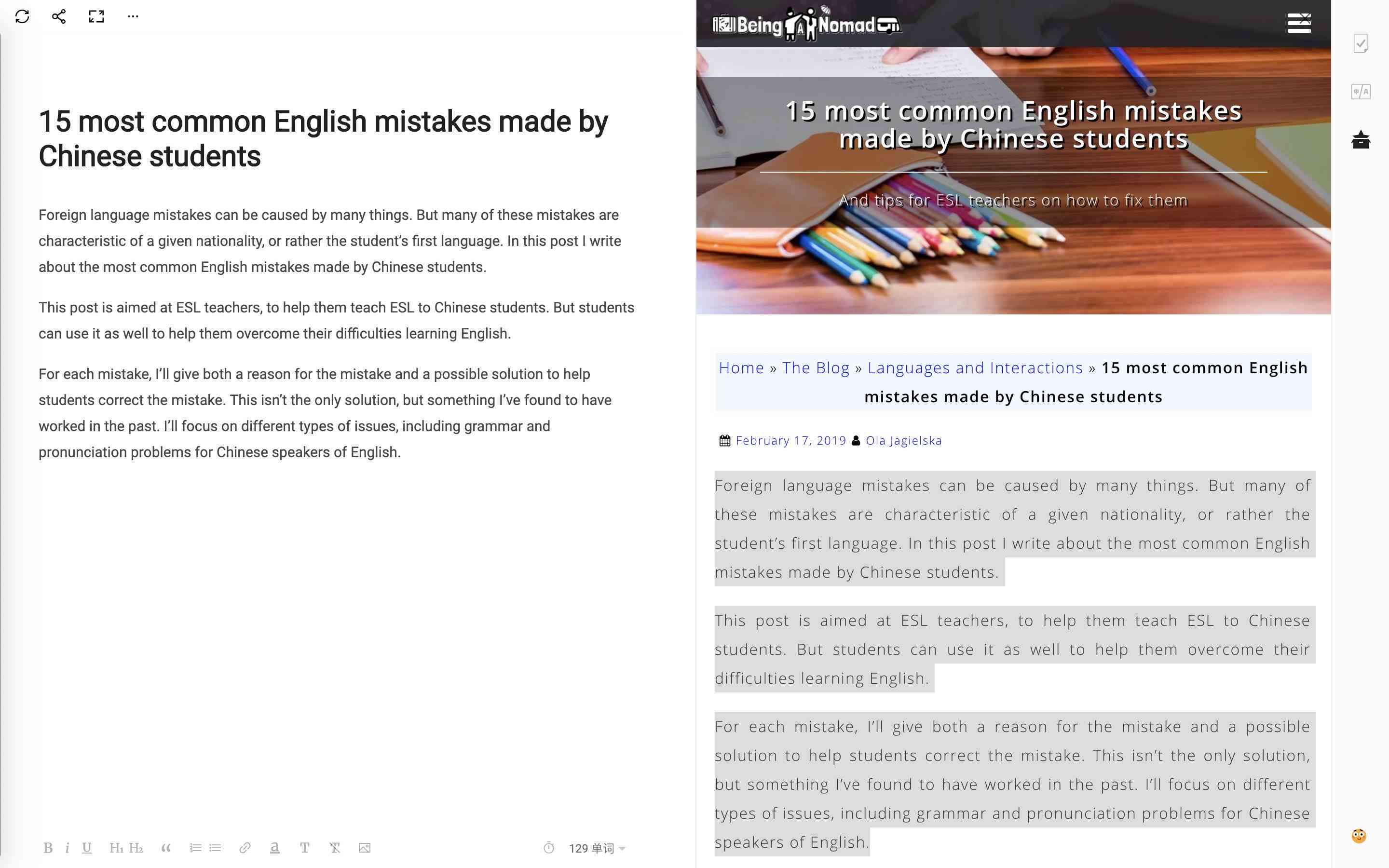Viewport: 1389px width, 868px height.
Task: Enable the task checkbox toggle
Action: (x=1362, y=43)
